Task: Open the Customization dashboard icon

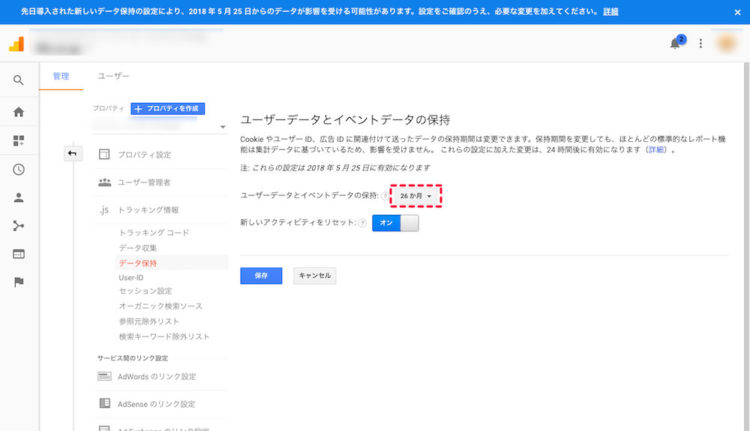Action: pos(19,141)
